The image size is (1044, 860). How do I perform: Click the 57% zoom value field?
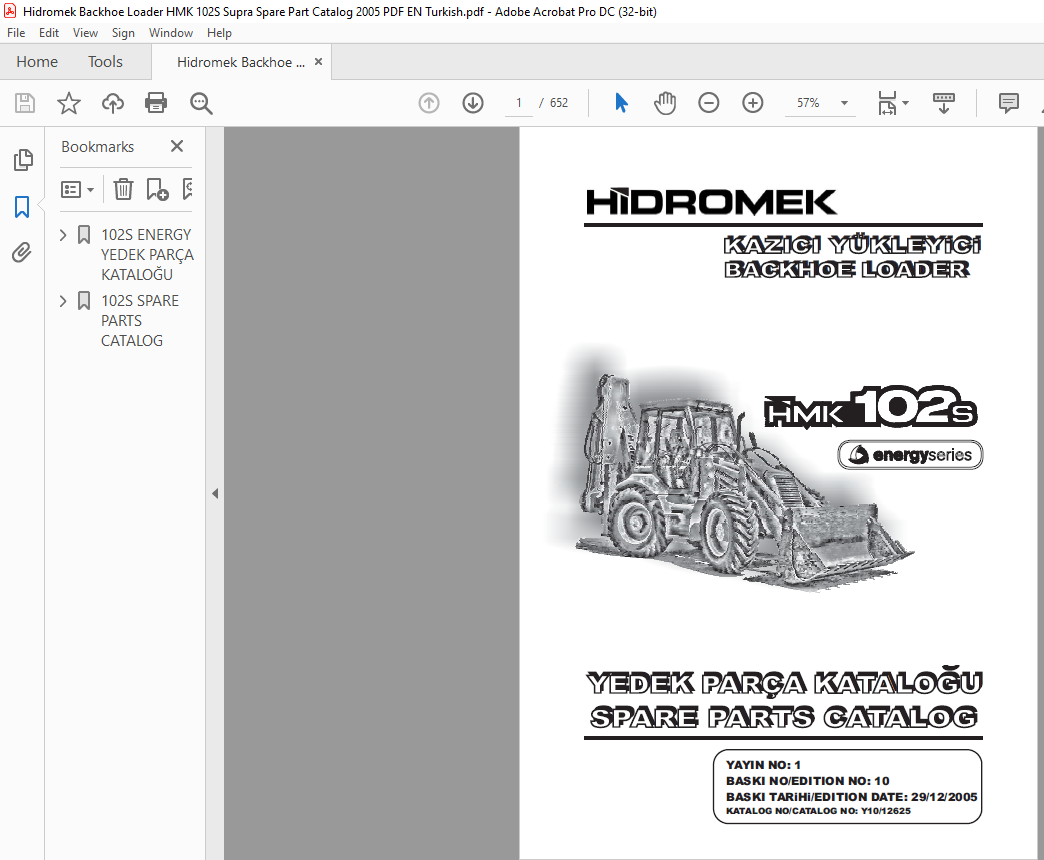click(x=808, y=103)
